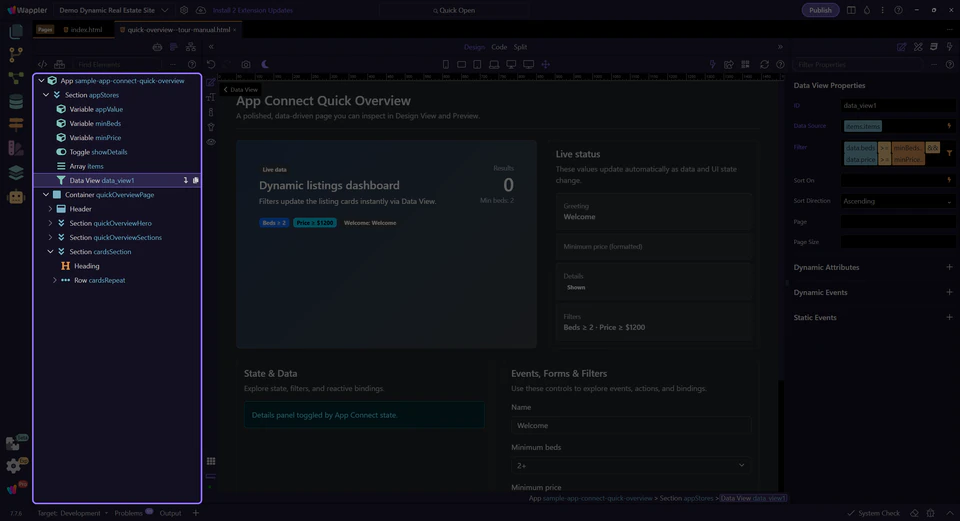Screen dimensions: 960x521
Task: Click the undo arrow in the design toolbar
Action: (x=211, y=64)
